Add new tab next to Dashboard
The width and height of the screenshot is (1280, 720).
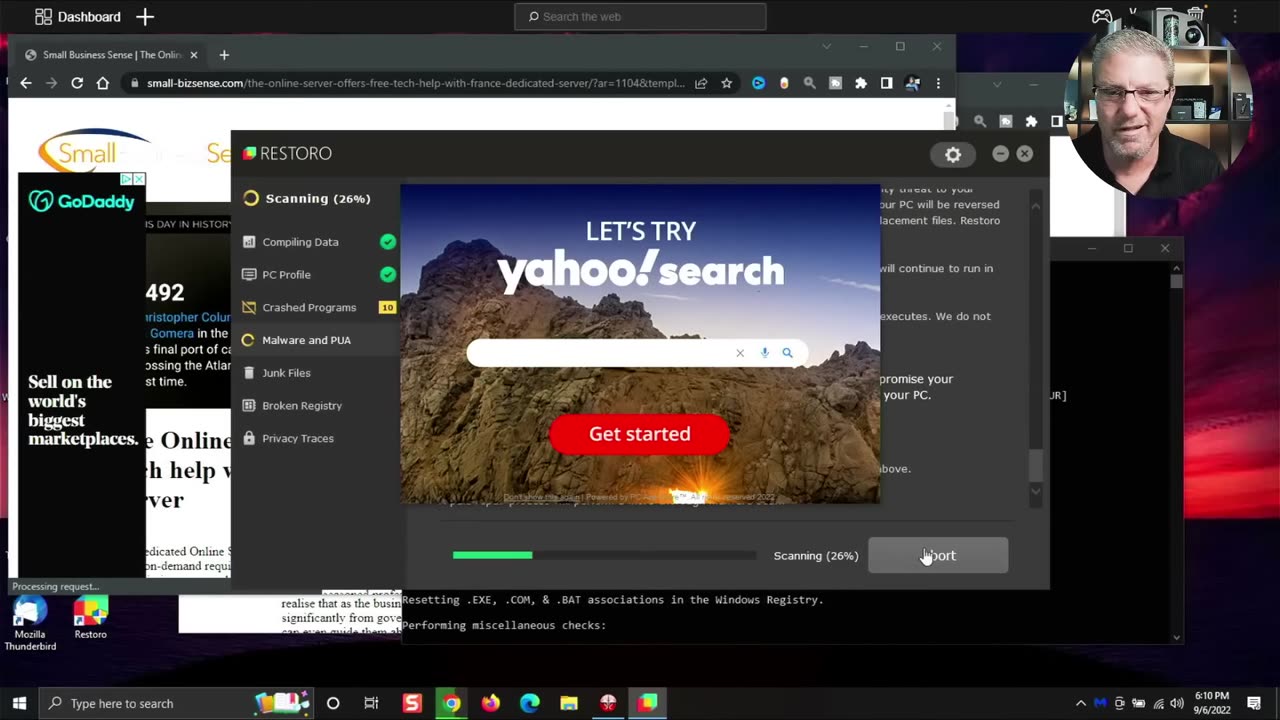click(x=145, y=17)
